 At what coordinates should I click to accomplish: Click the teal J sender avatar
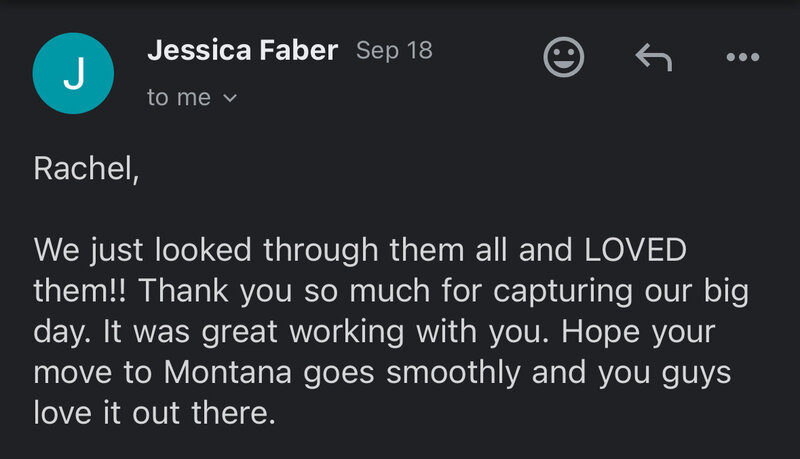(73, 73)
